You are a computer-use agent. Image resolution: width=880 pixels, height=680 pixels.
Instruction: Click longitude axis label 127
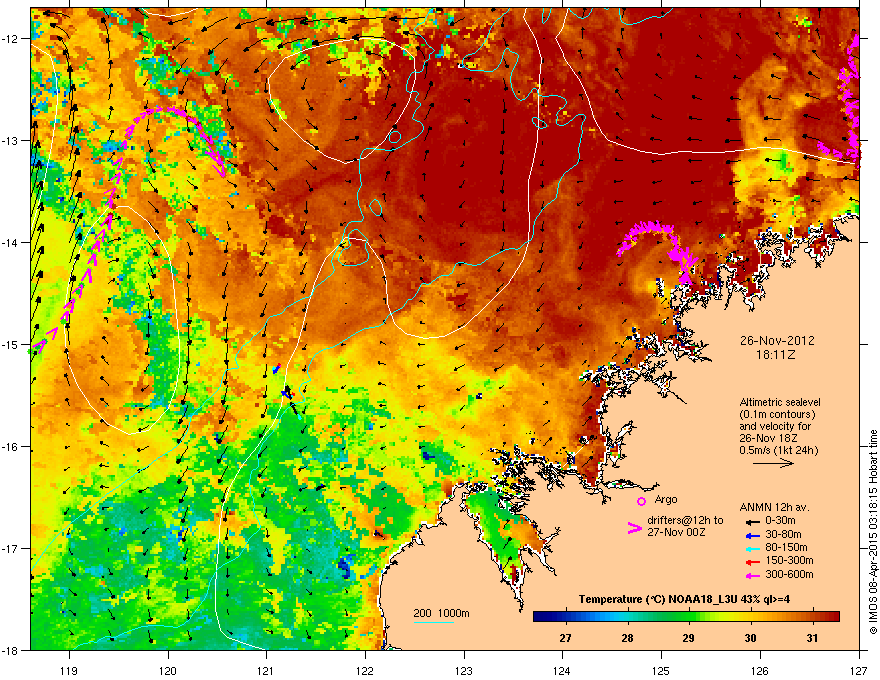pos(859,670)
